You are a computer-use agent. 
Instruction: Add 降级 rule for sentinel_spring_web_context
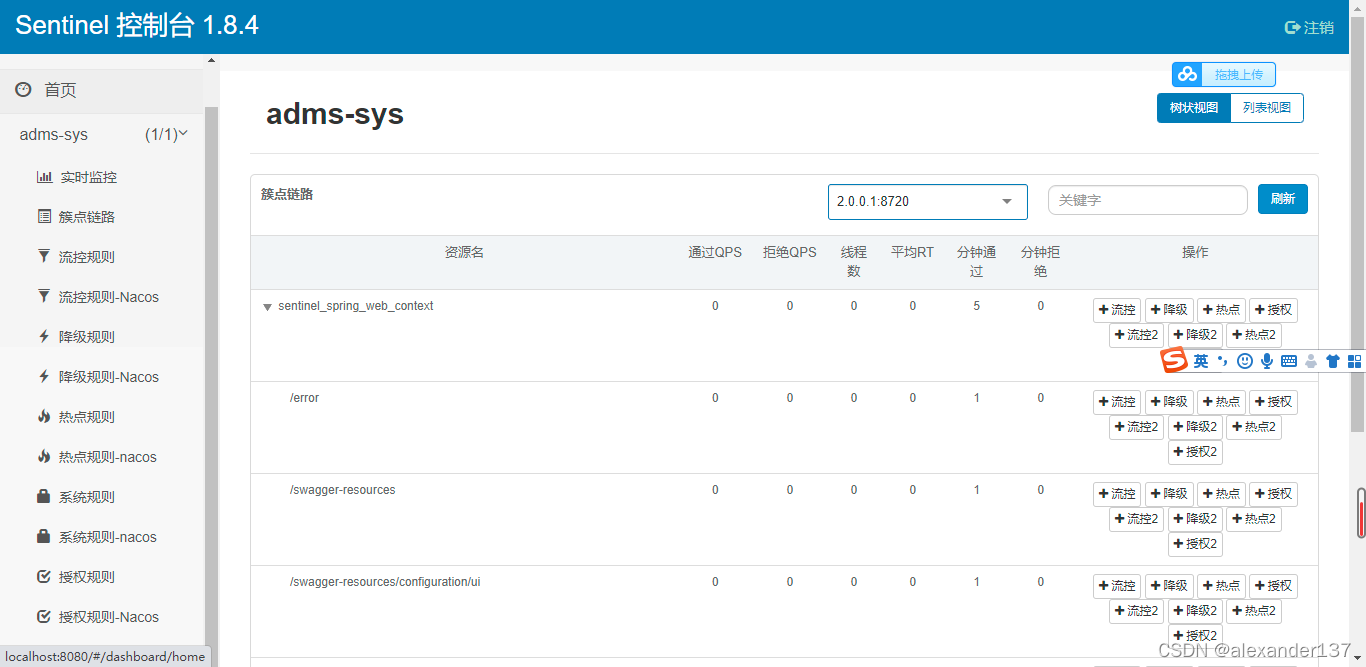tap(1169, 310)
